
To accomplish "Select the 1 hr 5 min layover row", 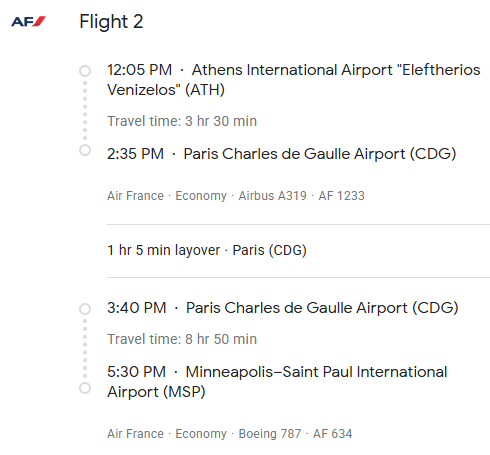I will [x=207, y=250].
